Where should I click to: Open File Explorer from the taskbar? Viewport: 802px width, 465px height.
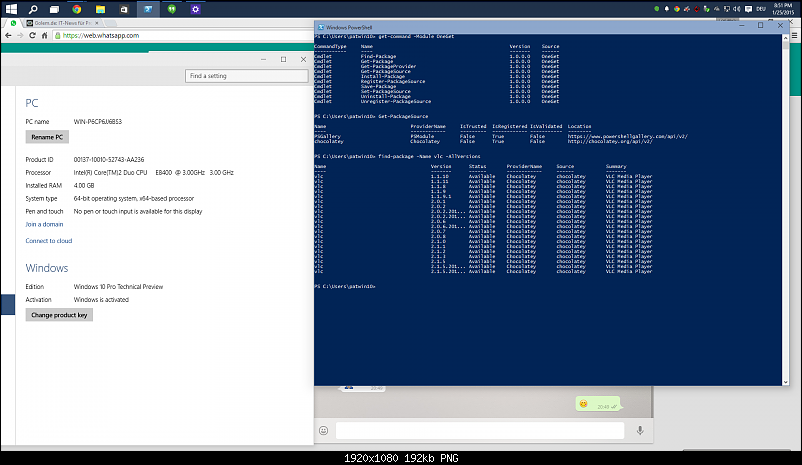[100, 9]
